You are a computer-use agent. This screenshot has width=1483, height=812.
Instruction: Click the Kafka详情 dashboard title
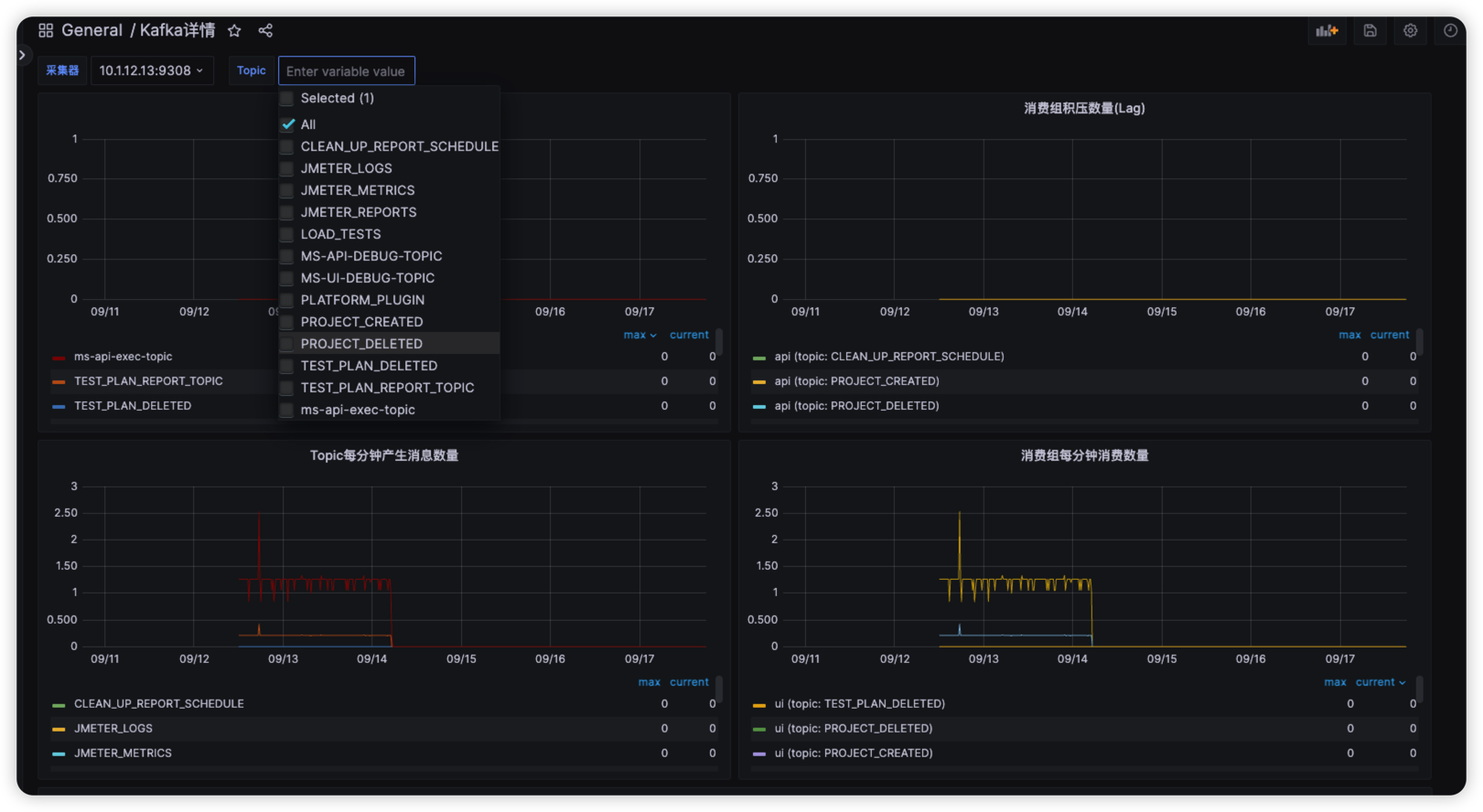177,30
